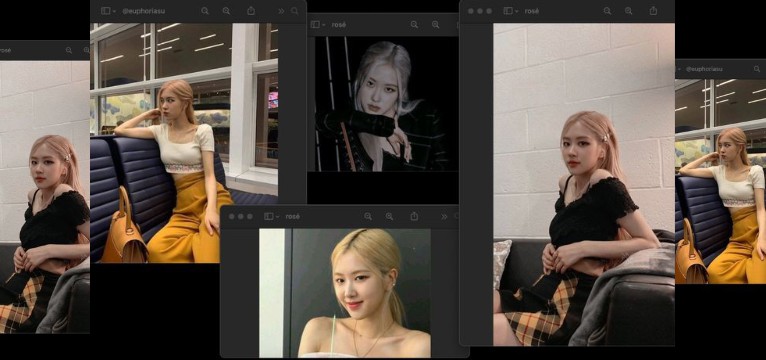Image resolution: width=766 pixels, height=360 pixels.
Task: Select the large plaid-skirt photo on the sofa
Action: tap(584, 185)
